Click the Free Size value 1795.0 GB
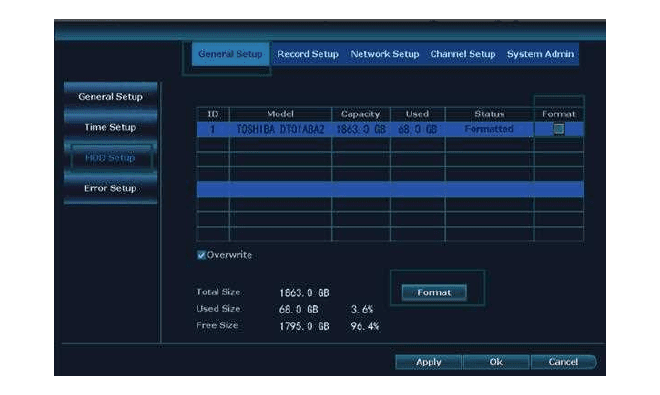 [304, 326]
